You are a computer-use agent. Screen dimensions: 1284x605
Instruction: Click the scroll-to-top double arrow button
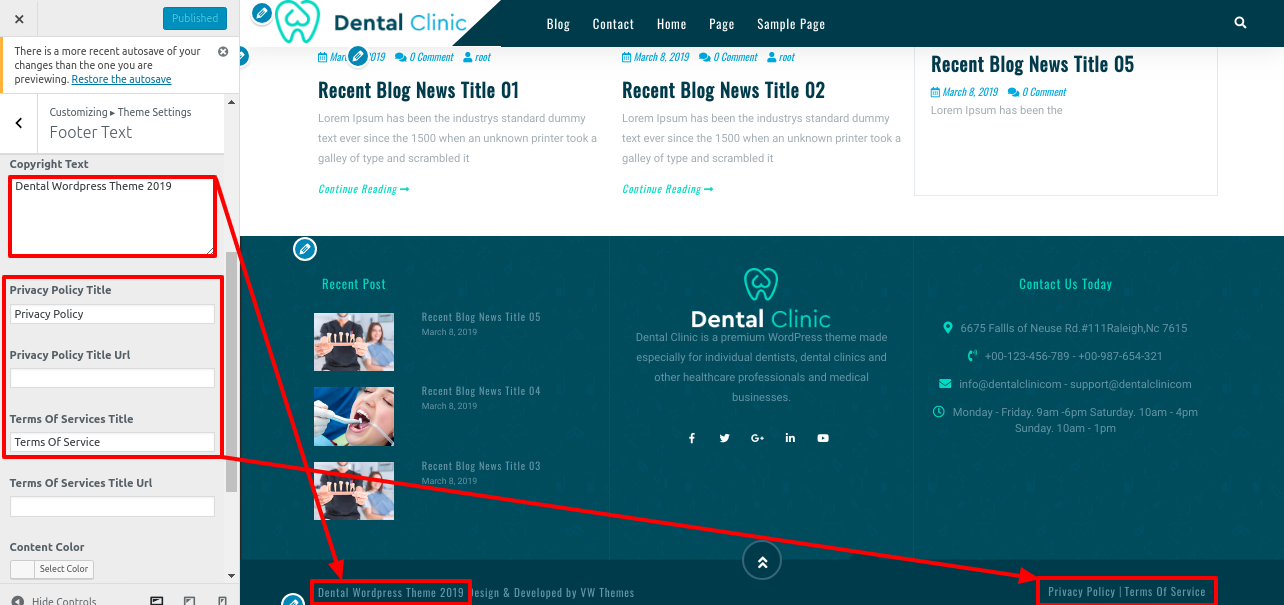tap(762, 562)
